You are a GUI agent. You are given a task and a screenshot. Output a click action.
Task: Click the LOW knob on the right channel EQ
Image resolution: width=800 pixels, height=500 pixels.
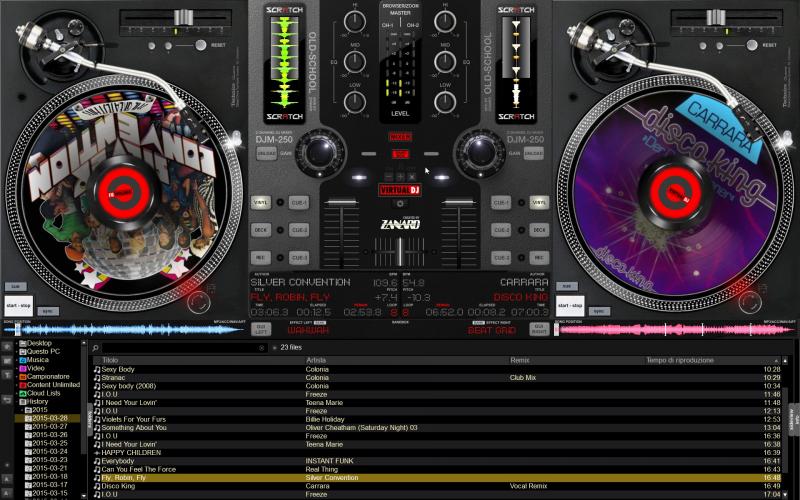445,102
